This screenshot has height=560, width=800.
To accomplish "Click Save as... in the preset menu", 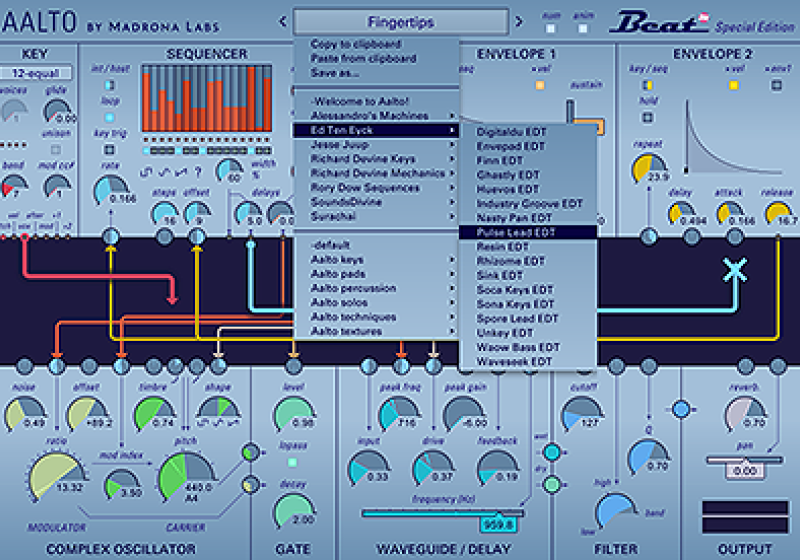I will [x=335, y=73].
